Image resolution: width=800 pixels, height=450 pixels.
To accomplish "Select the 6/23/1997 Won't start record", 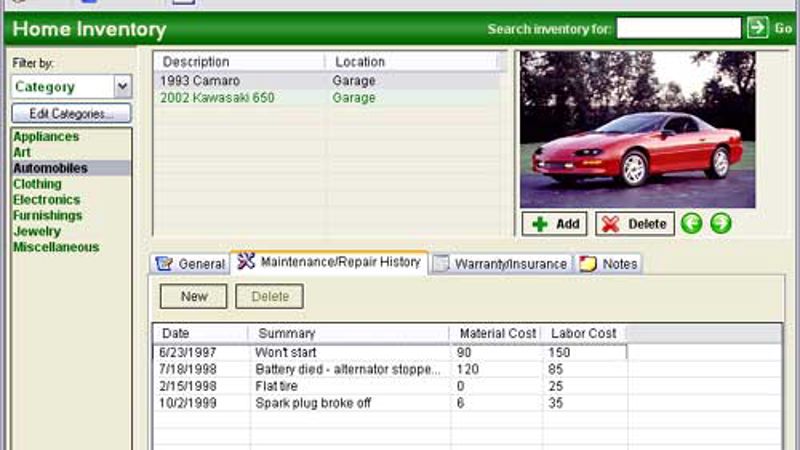I will coord(390,353).
